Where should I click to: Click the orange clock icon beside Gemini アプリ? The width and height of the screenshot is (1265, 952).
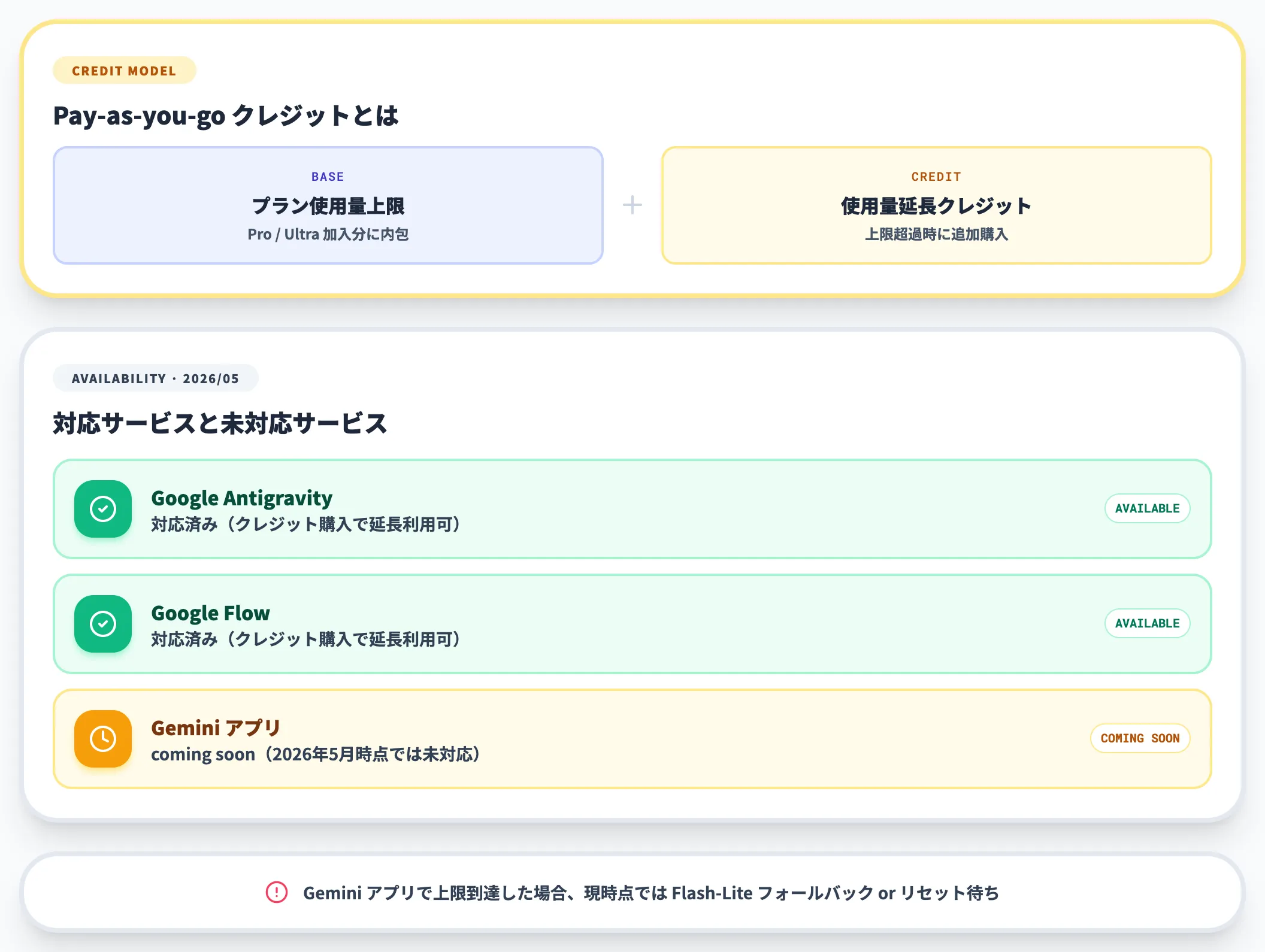click(x=103, y=739)
